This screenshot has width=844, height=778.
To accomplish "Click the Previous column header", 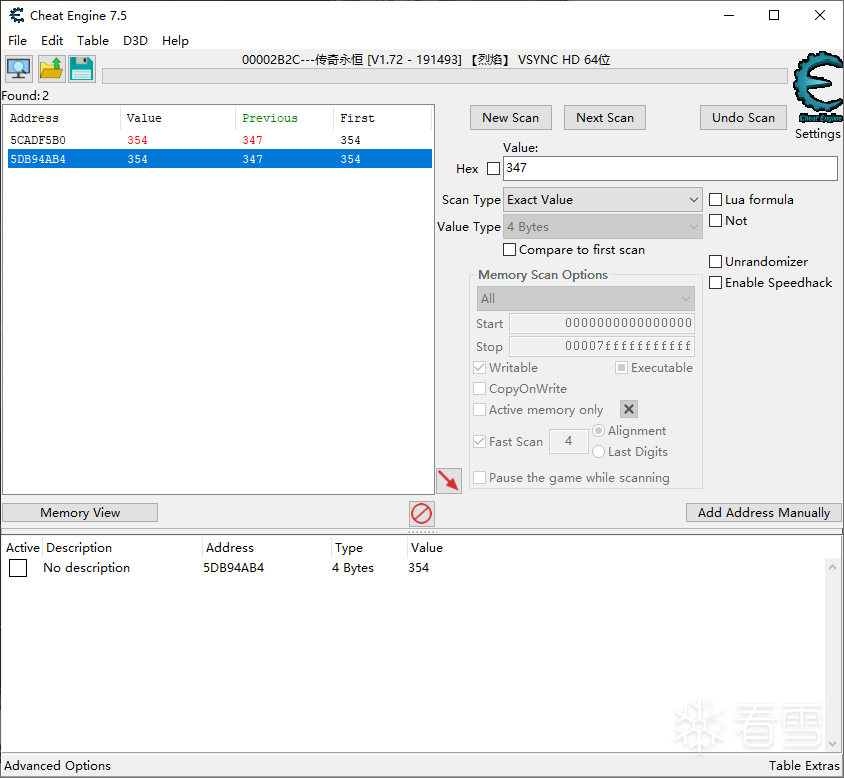I will pos(284,118).
